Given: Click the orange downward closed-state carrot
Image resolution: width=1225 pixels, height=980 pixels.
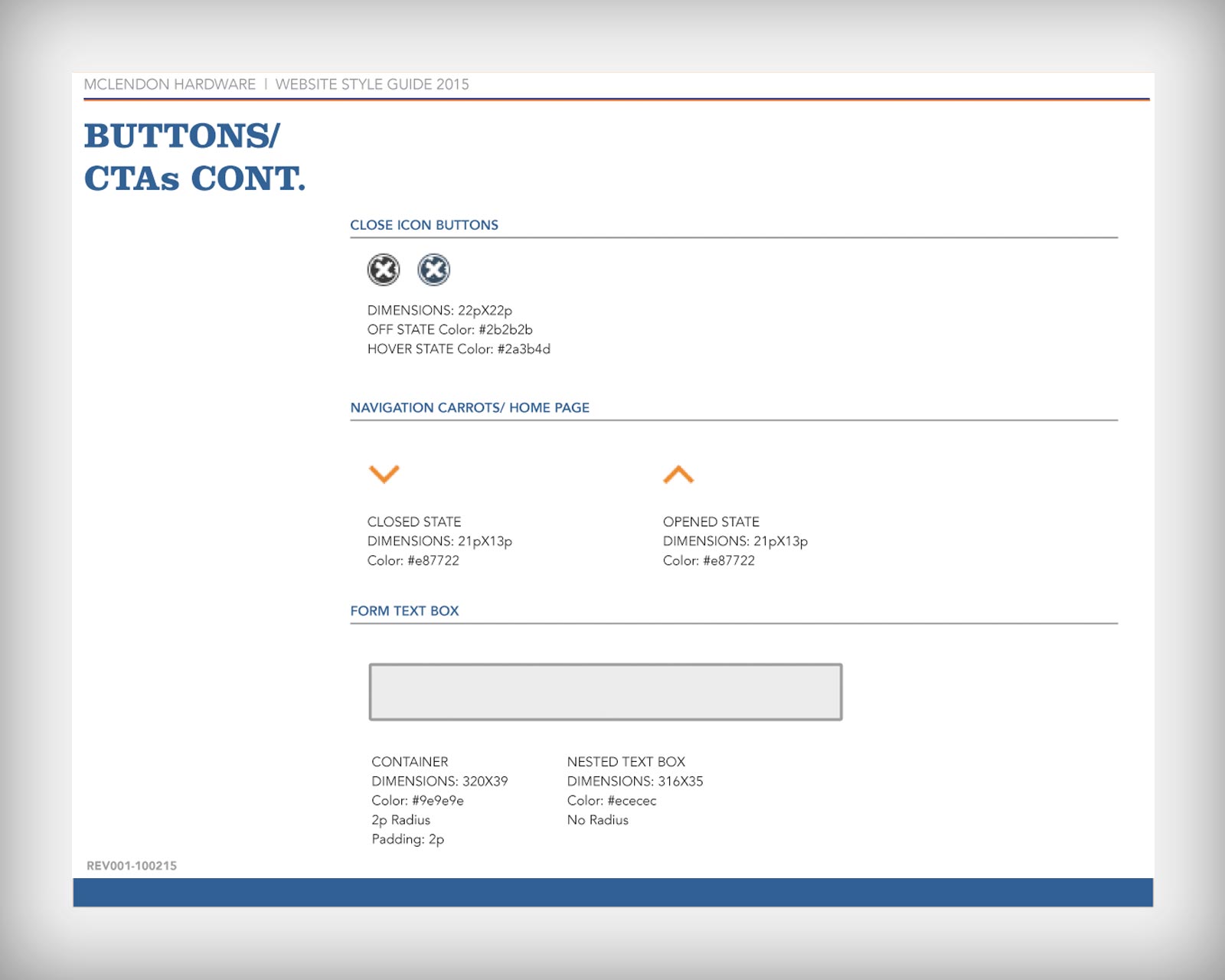Looking at the screenshot, I should (x=384, y=474).
